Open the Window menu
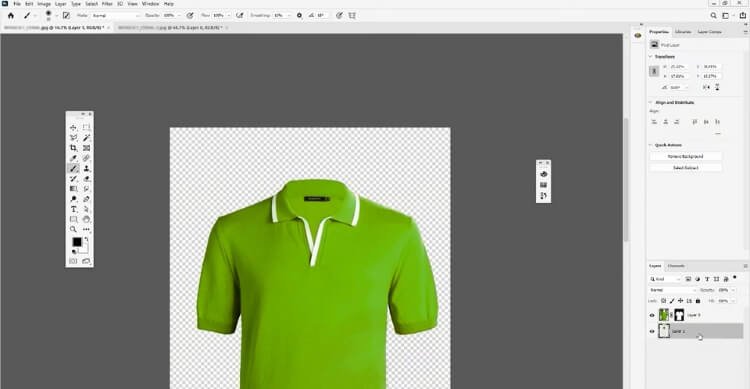The height and width of the screenshot is (389, 750). (x=151, y=4)
